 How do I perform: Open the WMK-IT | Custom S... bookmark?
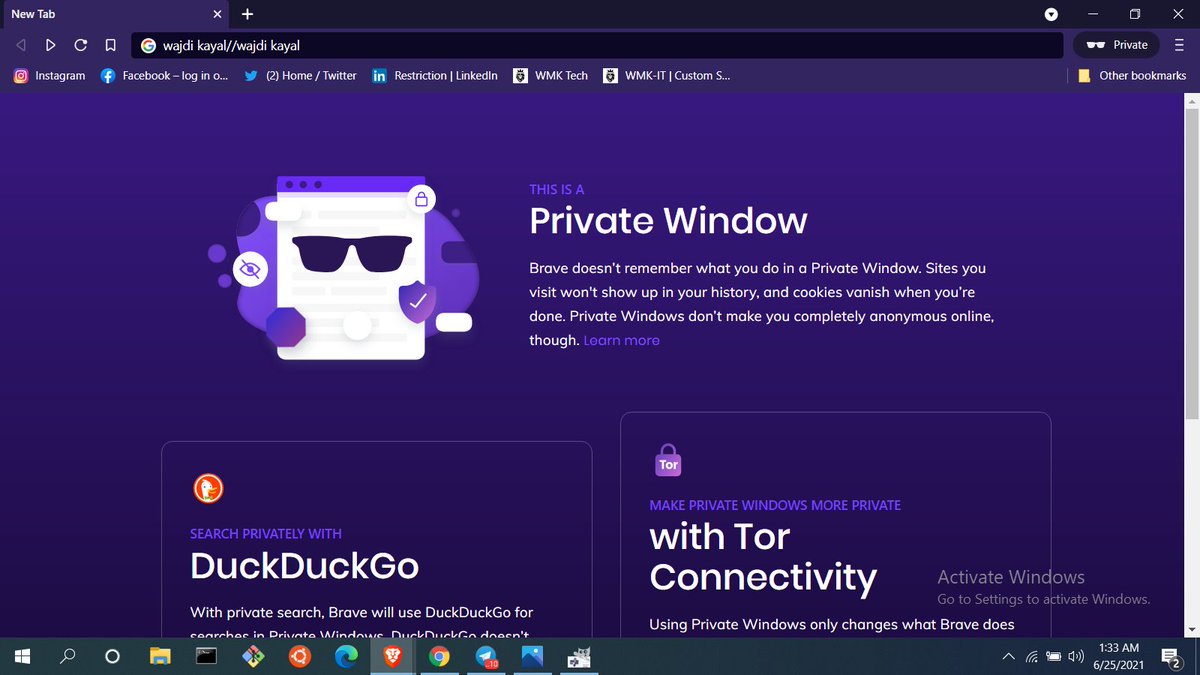pos(667,75)
